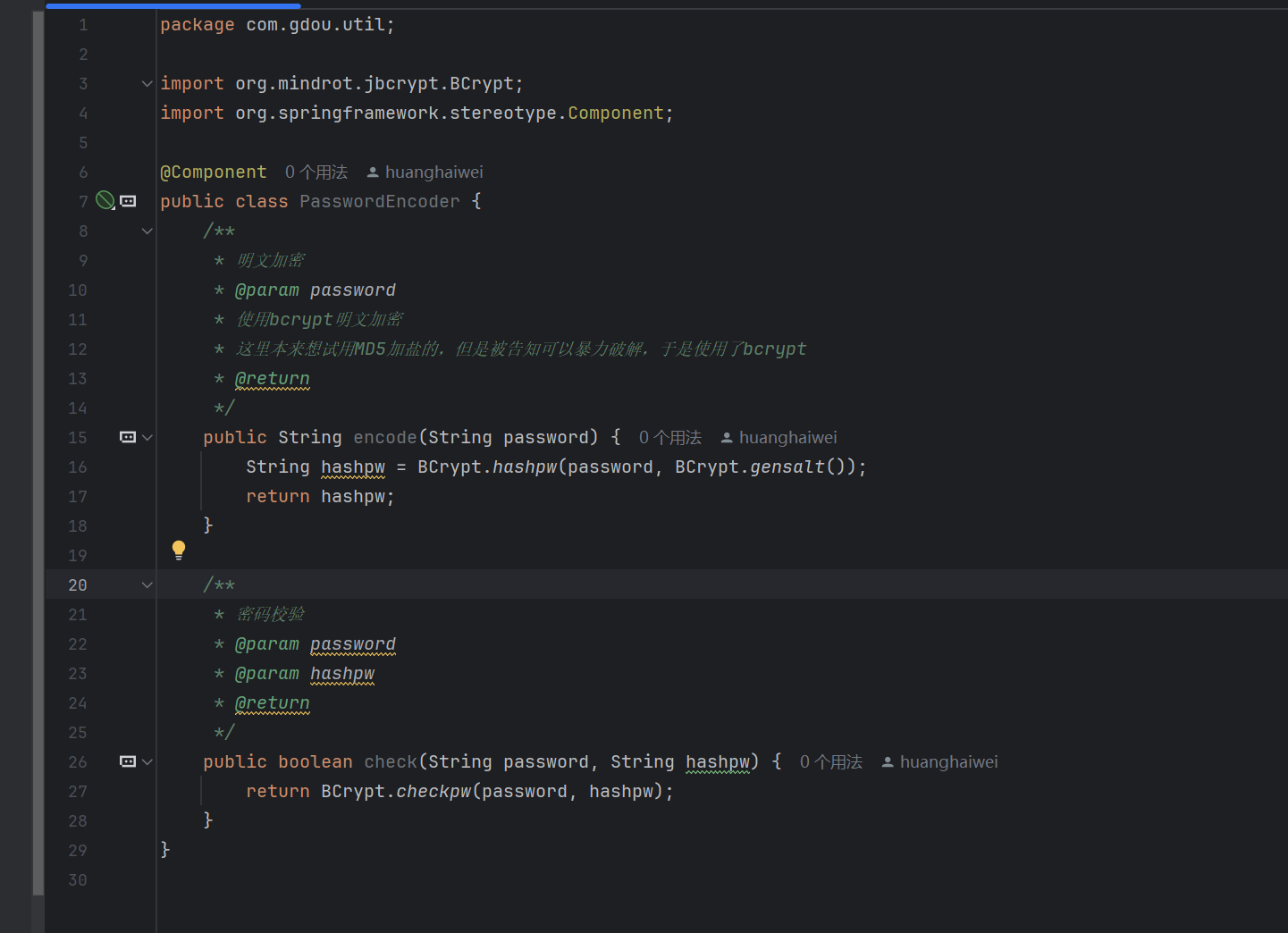1288x933 pixels.
Task: Click the author icon on the check method line
Action: click(888, 761)
